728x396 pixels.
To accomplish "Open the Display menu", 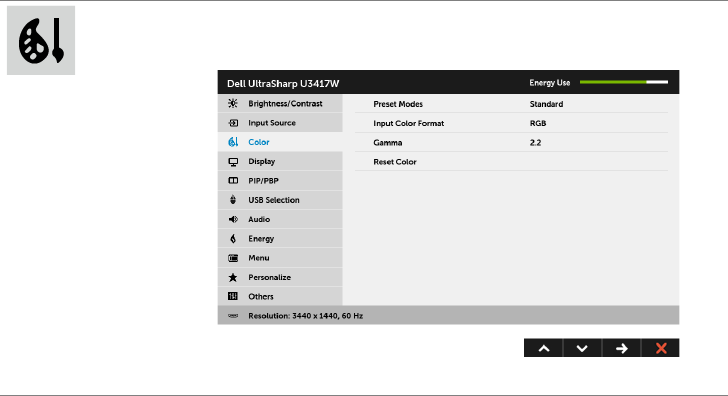I will coord(280,161).
